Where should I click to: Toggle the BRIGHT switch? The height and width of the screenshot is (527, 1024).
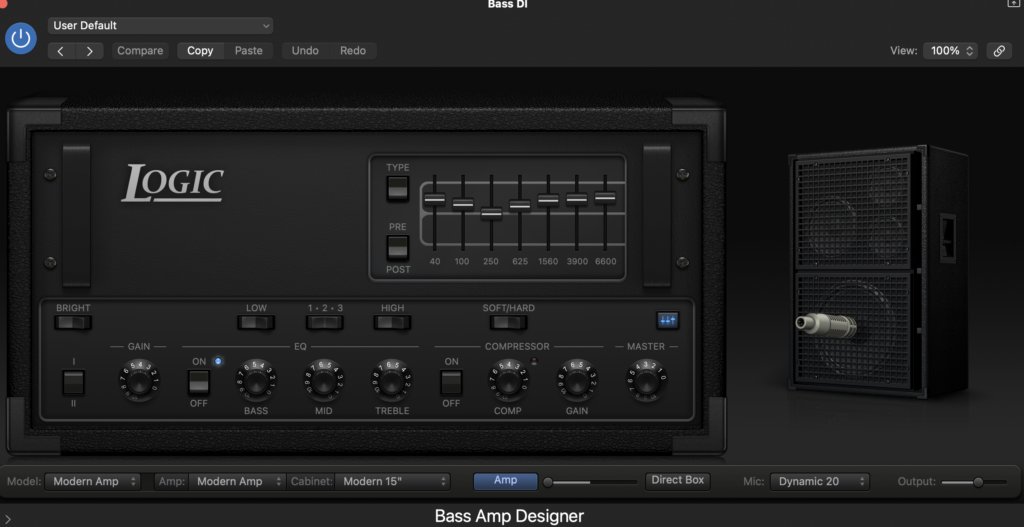(x=73, y=322)
